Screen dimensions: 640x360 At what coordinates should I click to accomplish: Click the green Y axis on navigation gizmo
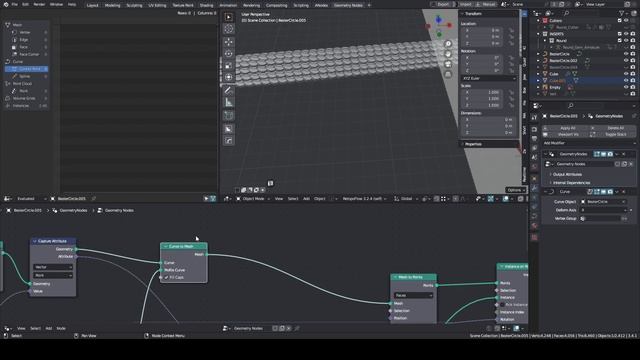pyautogui.click(x=439, y=34)
